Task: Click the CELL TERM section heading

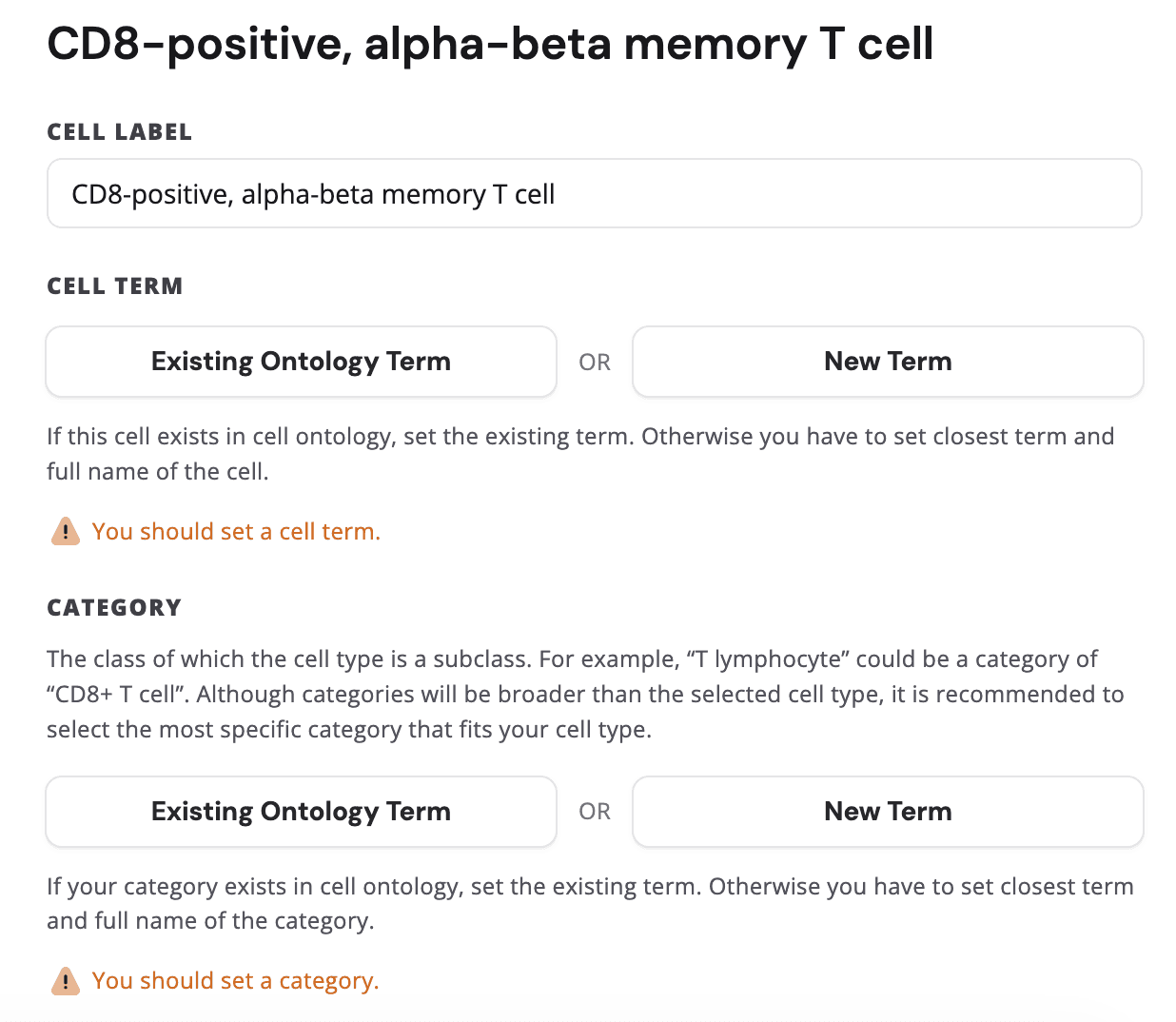Action: click(x=114, y=285)
